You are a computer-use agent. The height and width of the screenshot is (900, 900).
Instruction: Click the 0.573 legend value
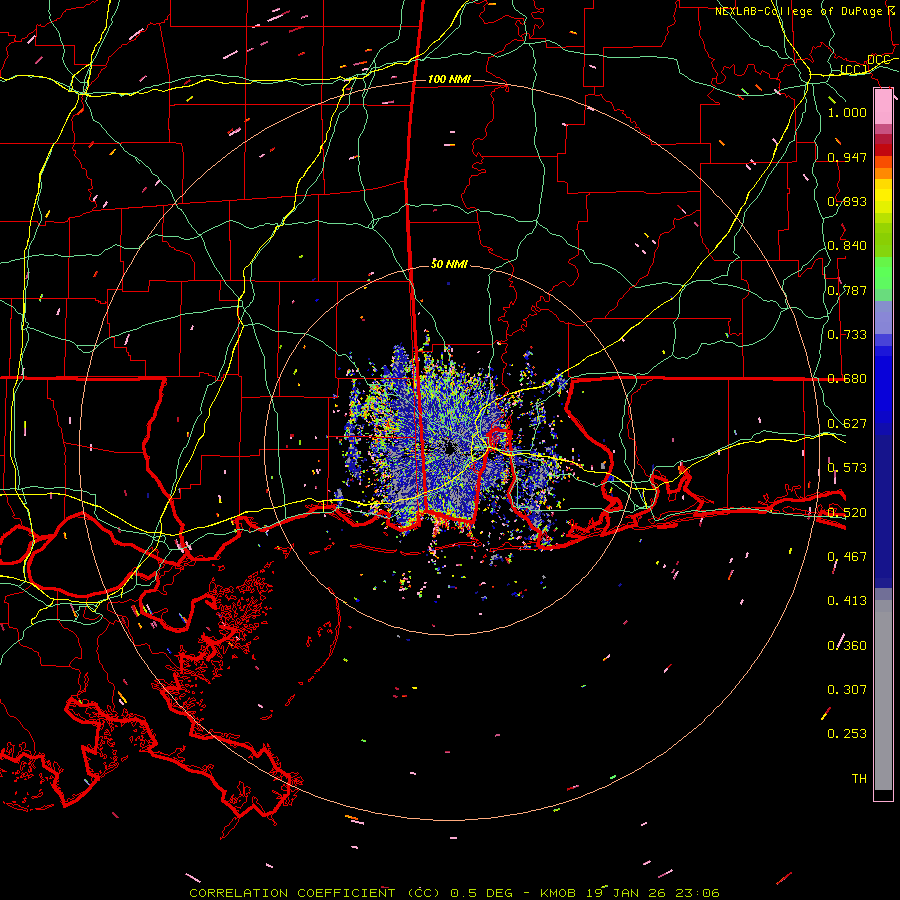point(847,467)
